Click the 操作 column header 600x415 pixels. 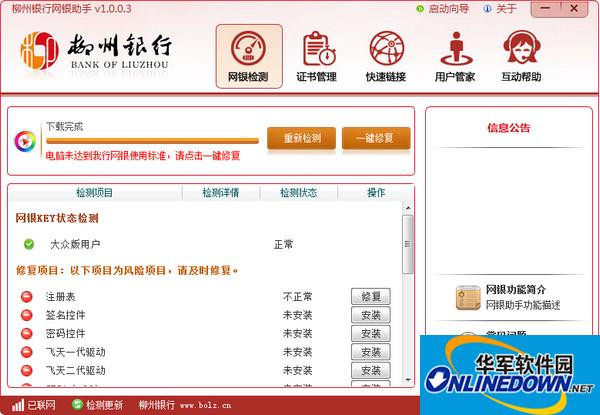376,192
